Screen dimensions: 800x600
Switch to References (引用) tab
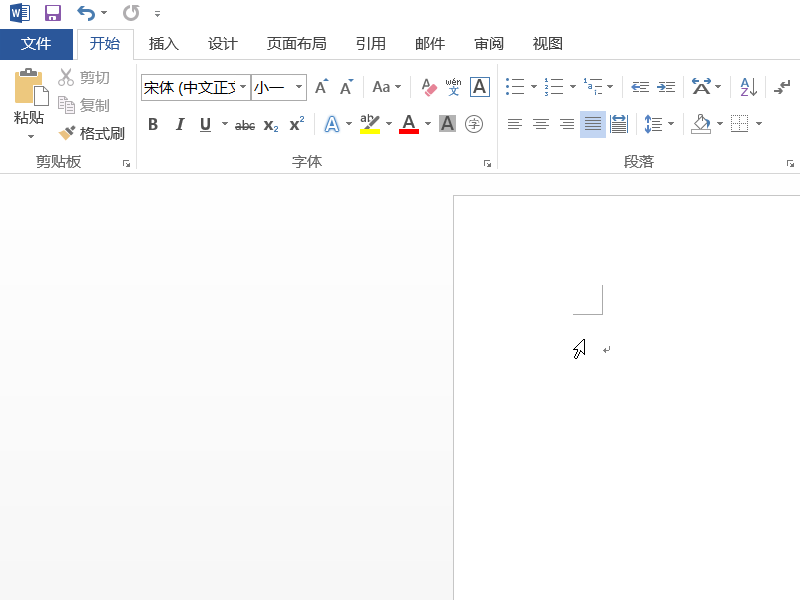(x=371, y=44)
